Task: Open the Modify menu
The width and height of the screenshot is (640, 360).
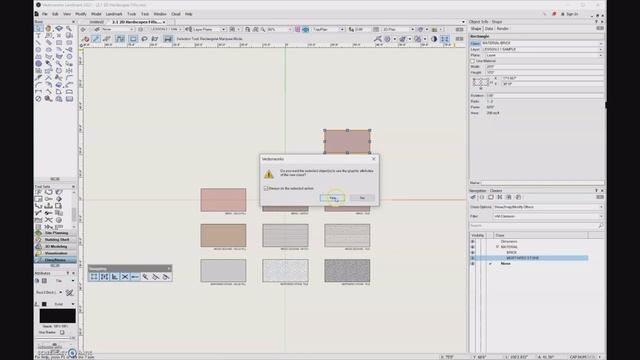Action: (x=81, y=14)
